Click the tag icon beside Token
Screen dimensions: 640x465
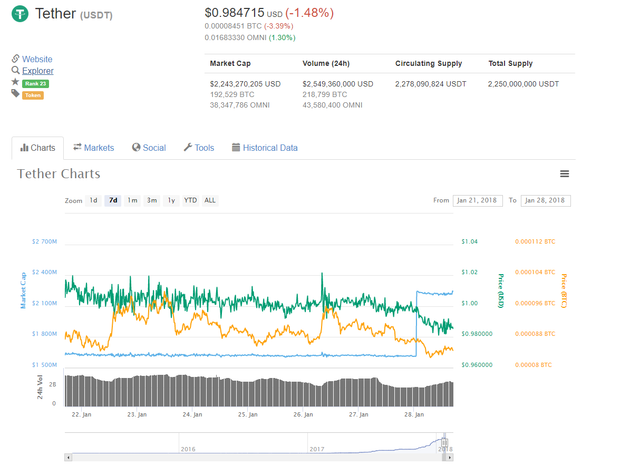[x=16, y=94]
